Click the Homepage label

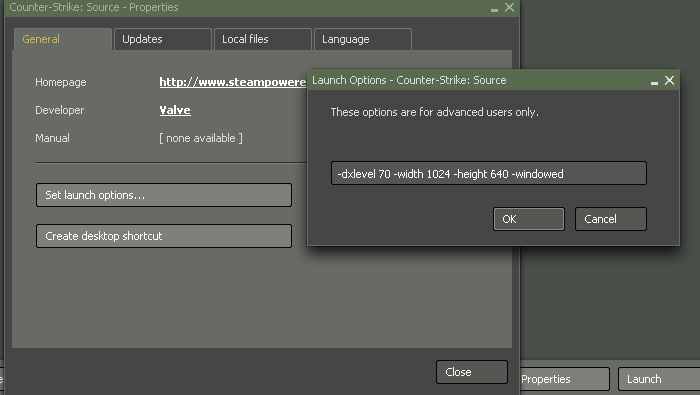coord(61,82)
